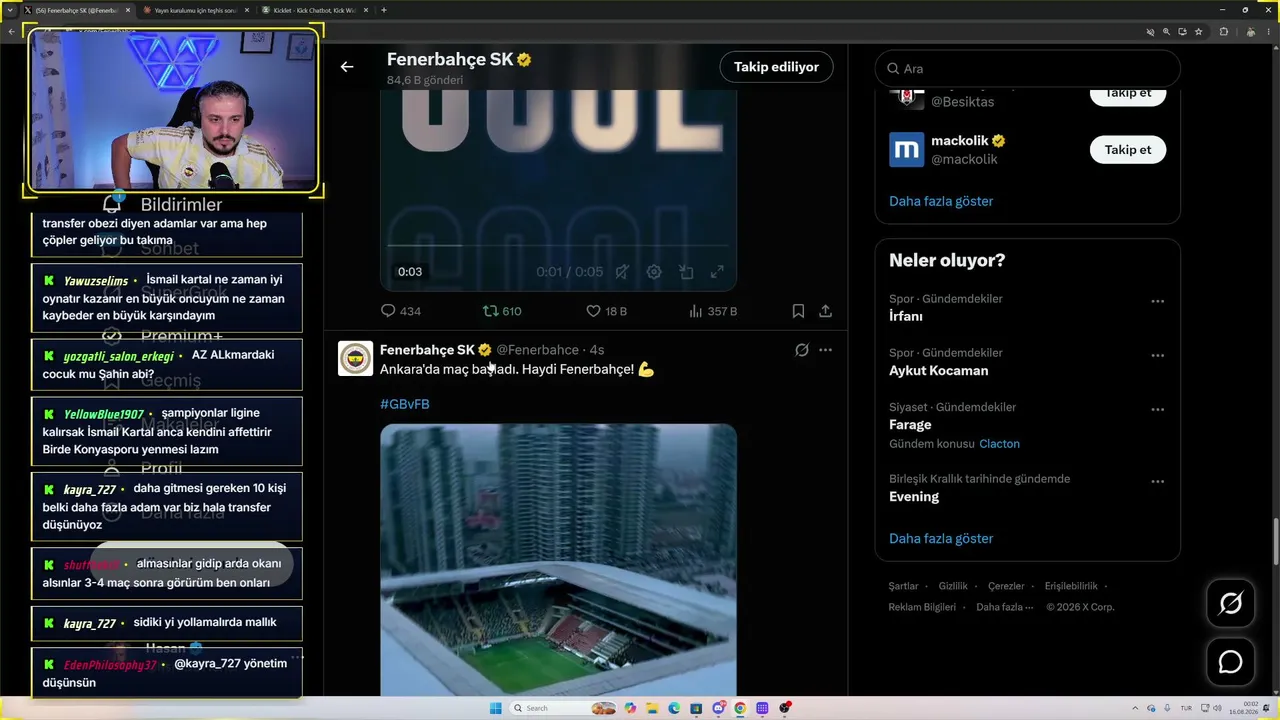Open the taskbar clock and date
This screenshot has height=720, width=1280.
[1244, 708]
